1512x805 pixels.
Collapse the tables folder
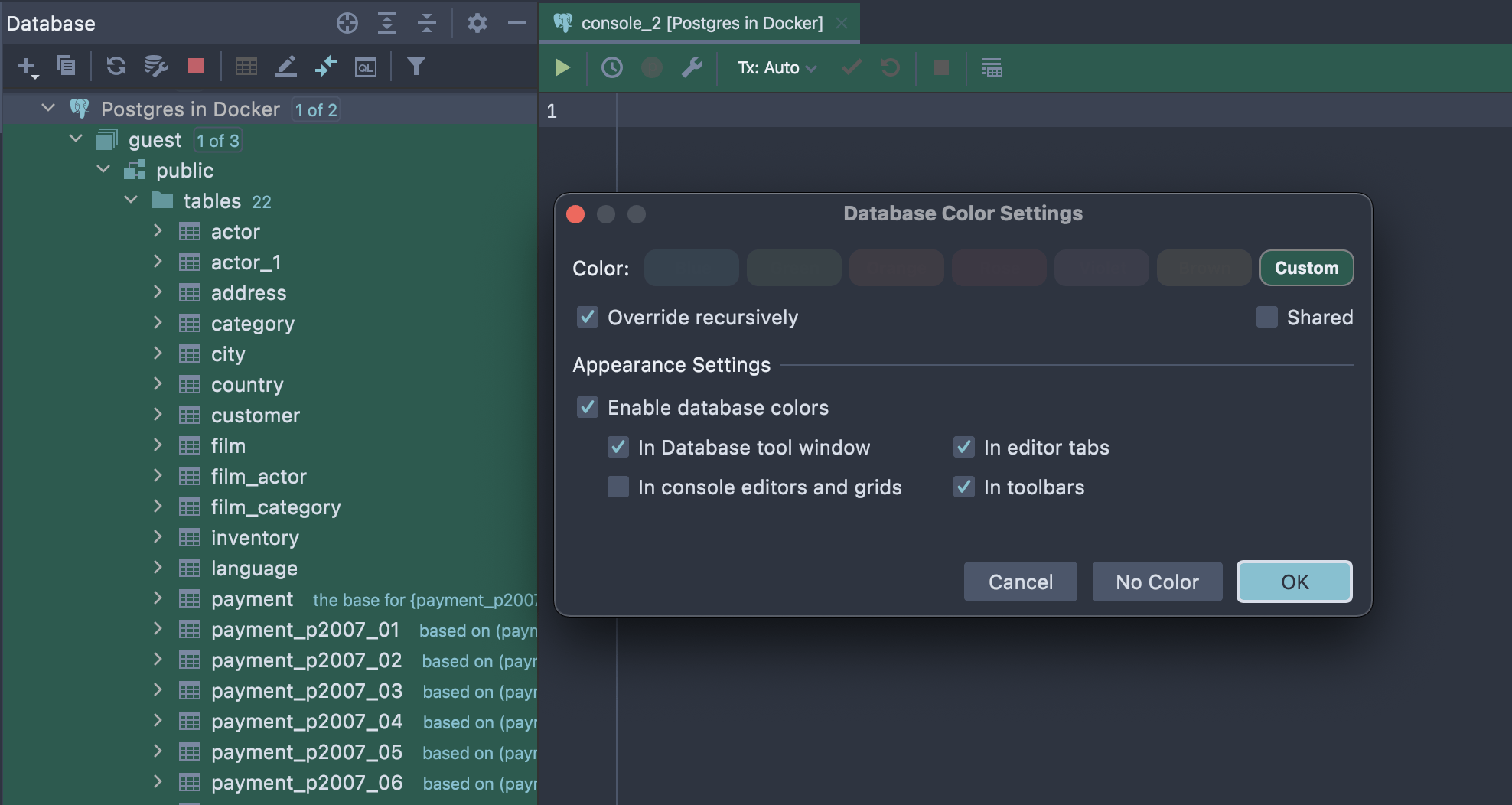[x=131, y=200]
